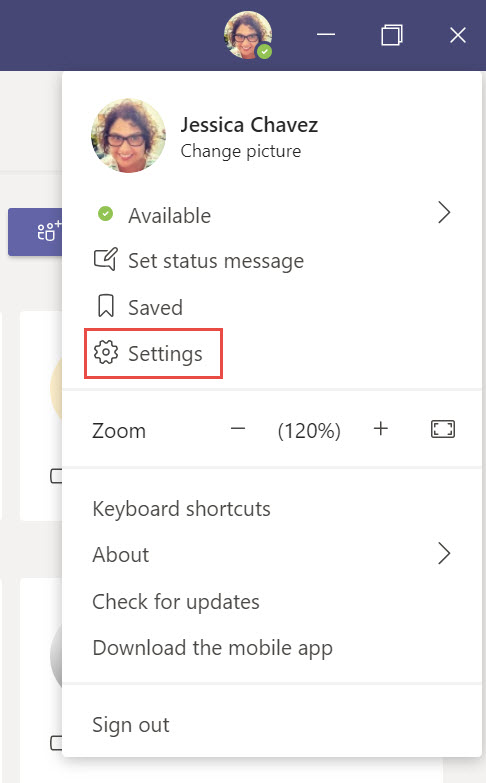Viewport: 486px width, 783px height.
Task: Expand the About submenu chevron
Action: (444, 553)
